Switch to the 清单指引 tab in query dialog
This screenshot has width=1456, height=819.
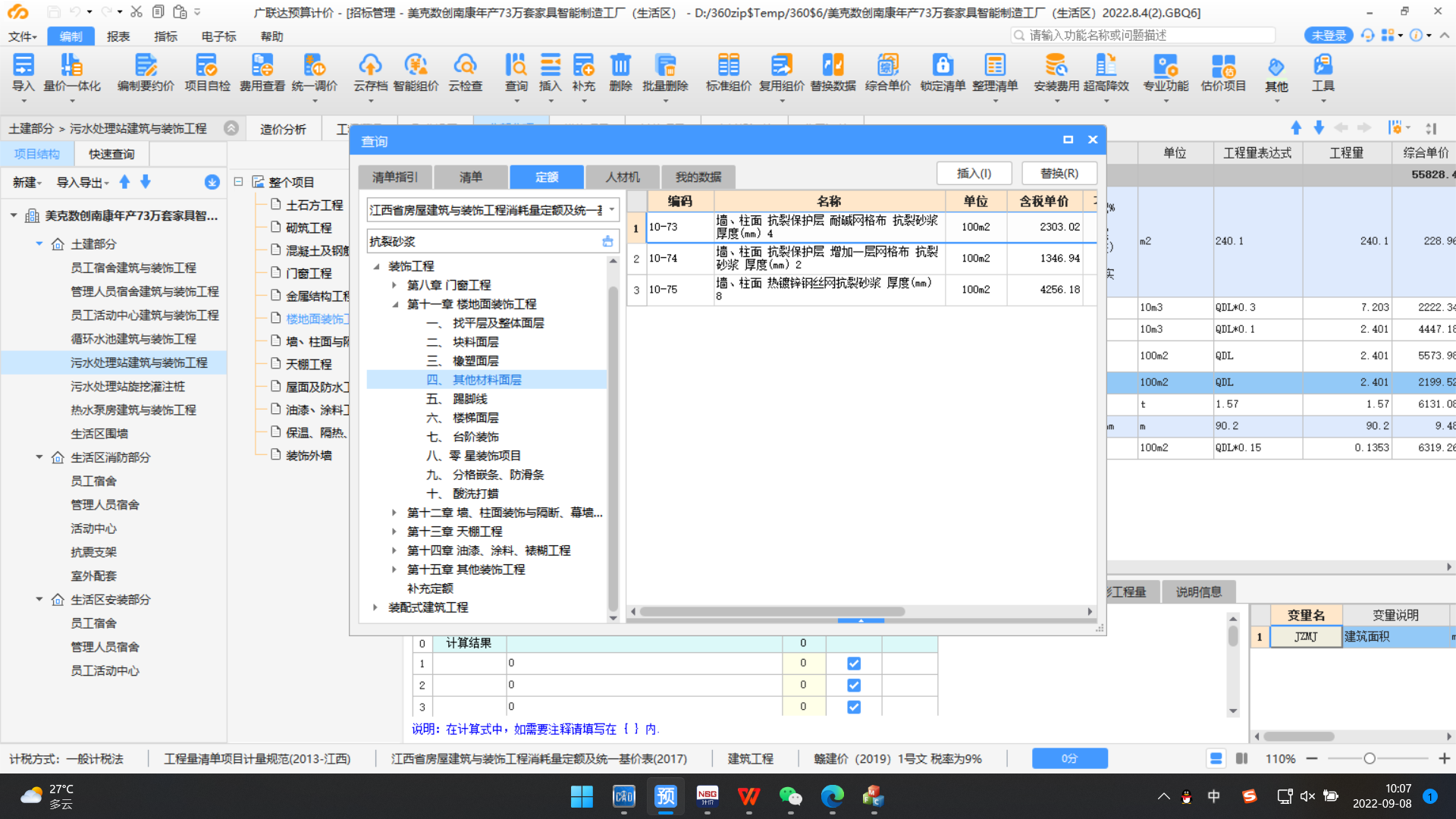click(395, 177)
